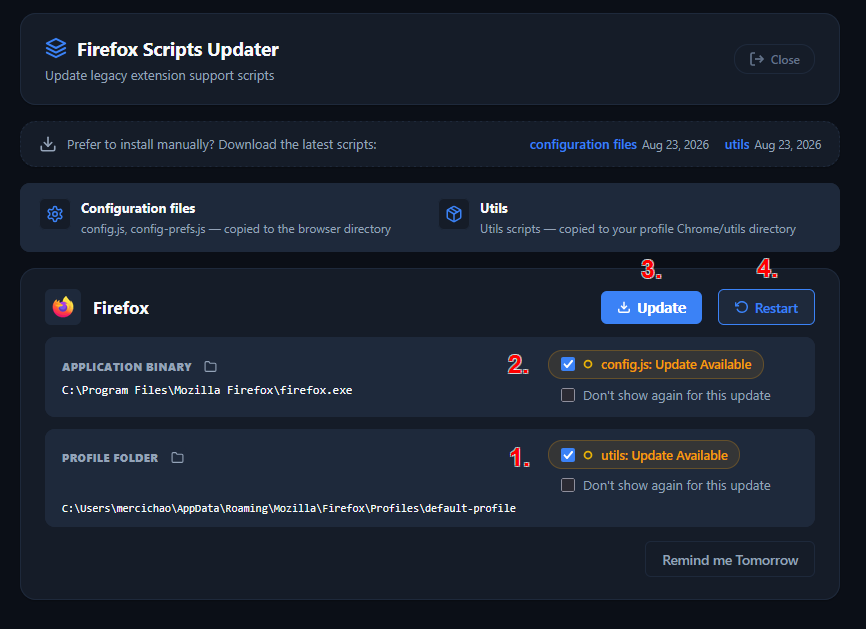Image resolution: width=866 pixels, height=629 pixels.
Task: Click orange status circle on utils badge
Action: (588, 456)
